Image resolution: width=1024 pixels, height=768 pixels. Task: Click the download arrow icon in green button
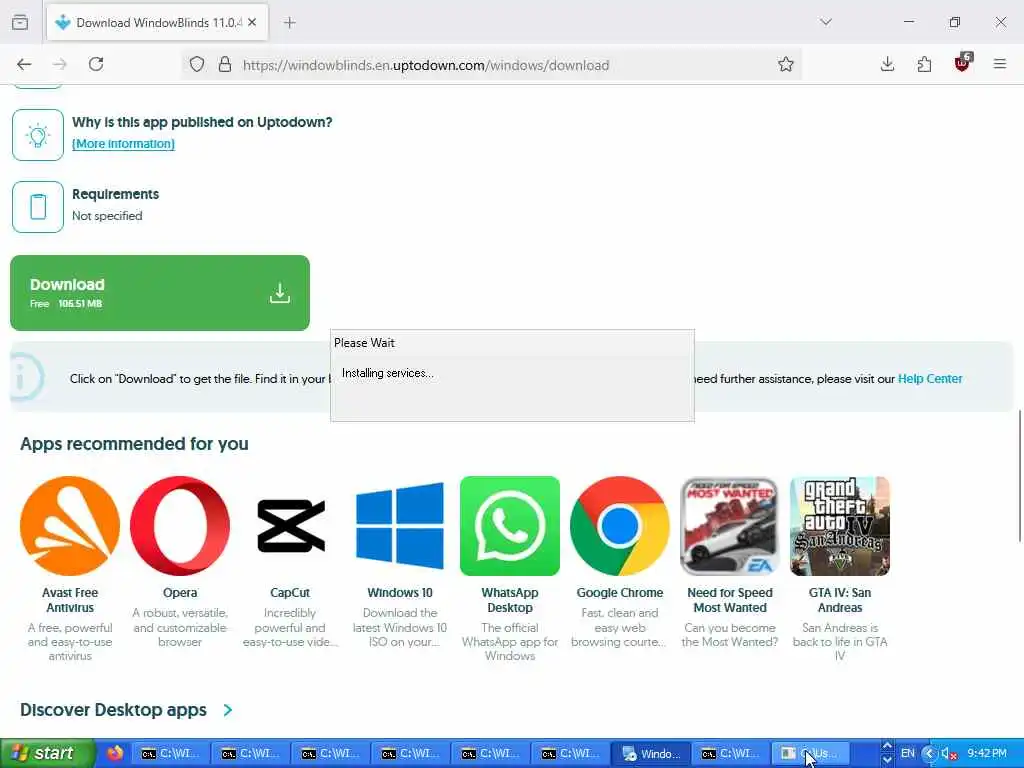[x=280, y=293]
